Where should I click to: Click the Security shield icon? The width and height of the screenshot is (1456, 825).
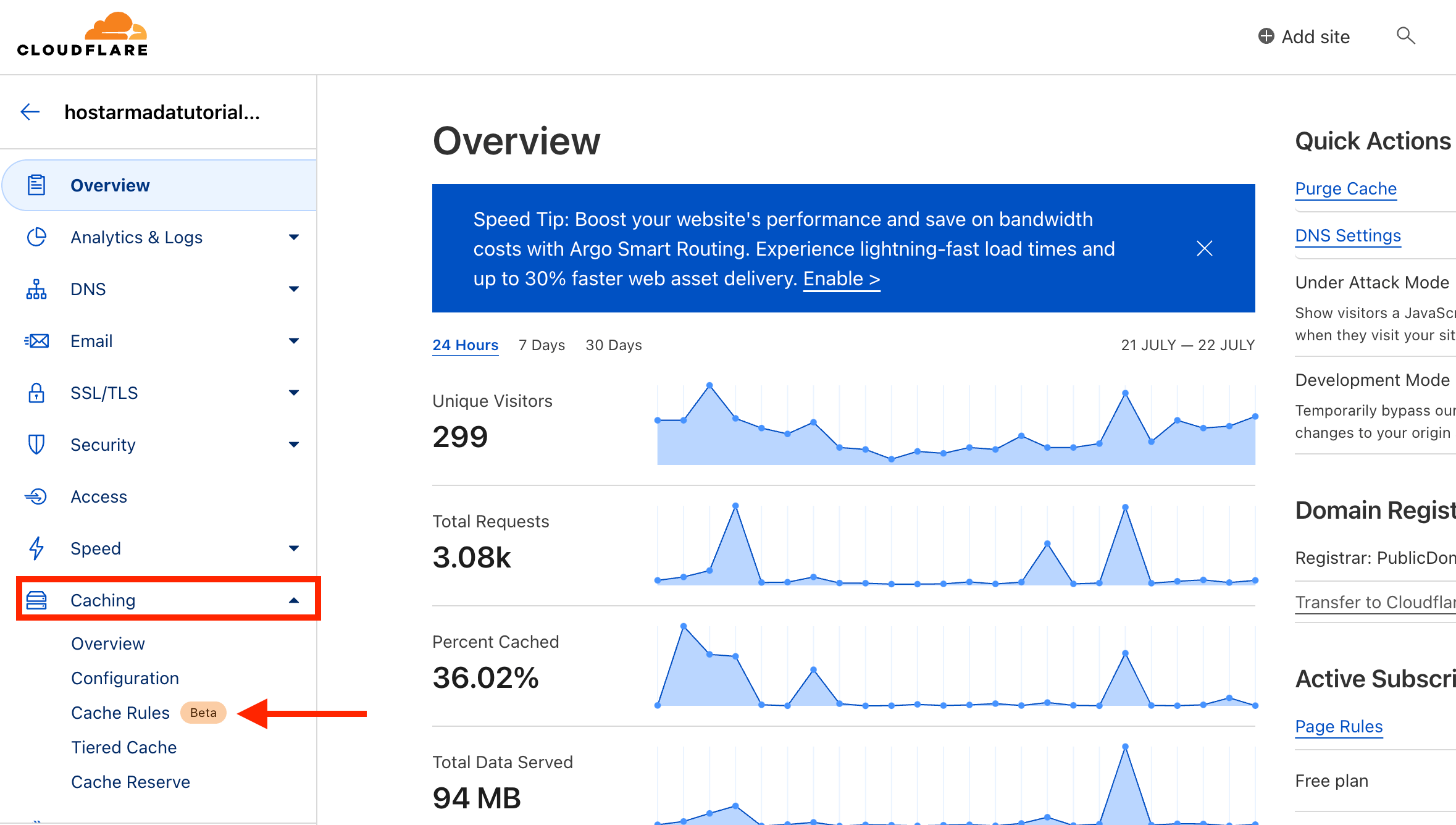pyautogui.click(x=36, y=445)
